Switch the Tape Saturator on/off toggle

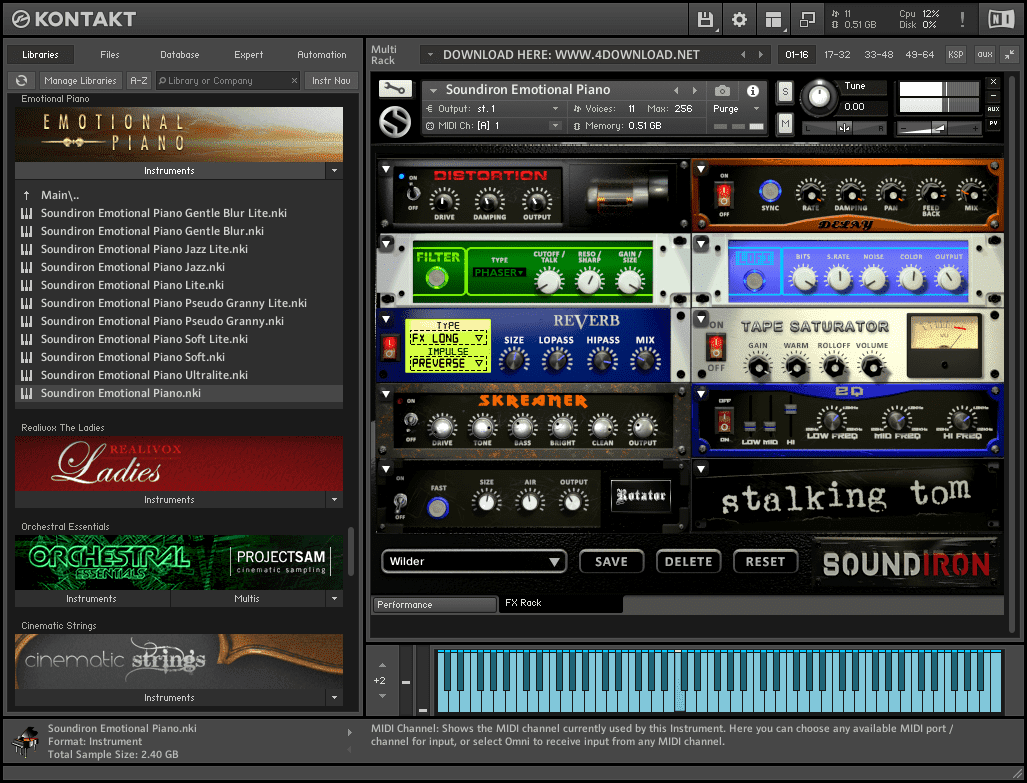point(715,345)
